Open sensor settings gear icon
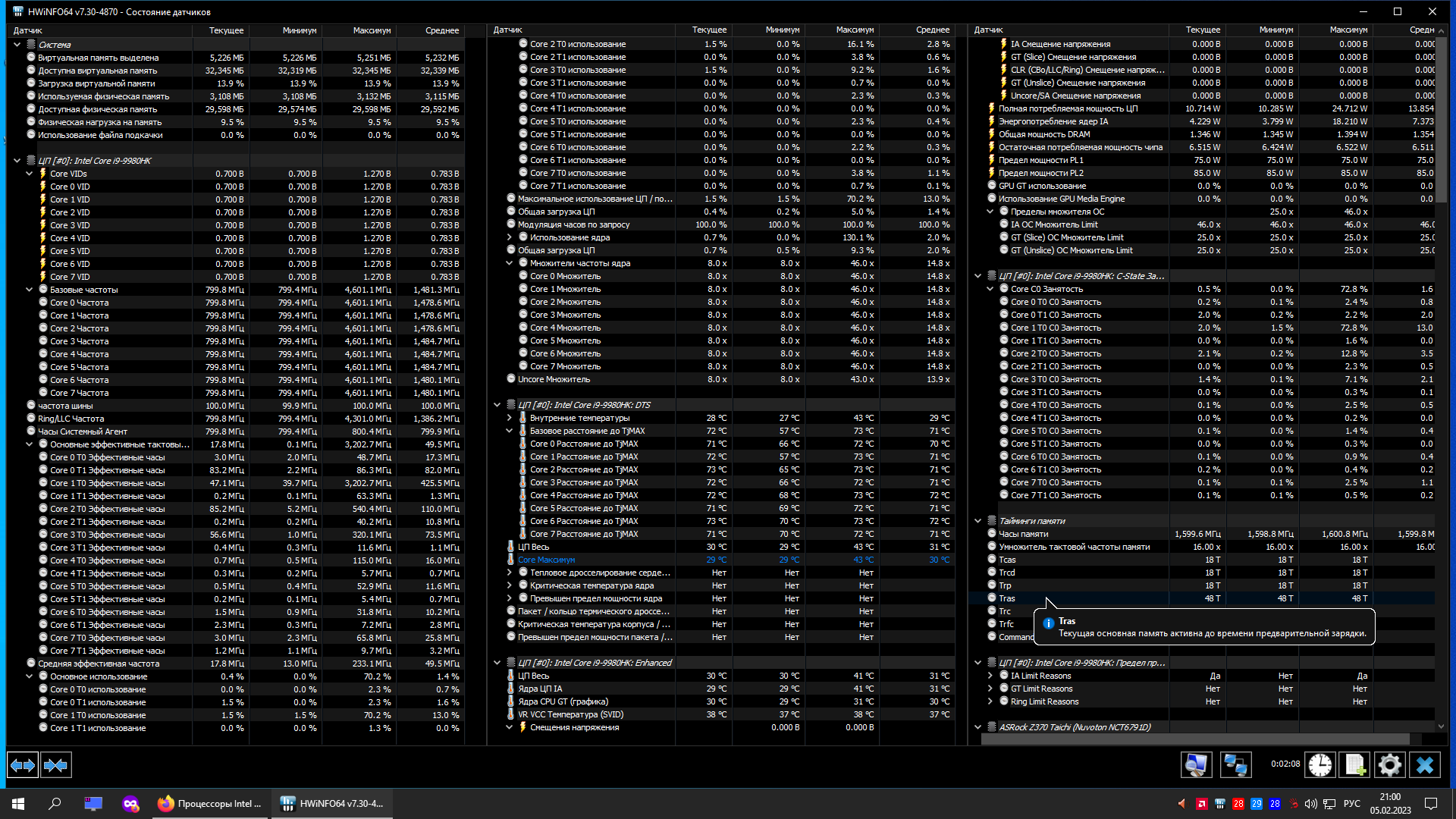The width and height of the screenshot is (1456, 819). tap(1389, 765)
